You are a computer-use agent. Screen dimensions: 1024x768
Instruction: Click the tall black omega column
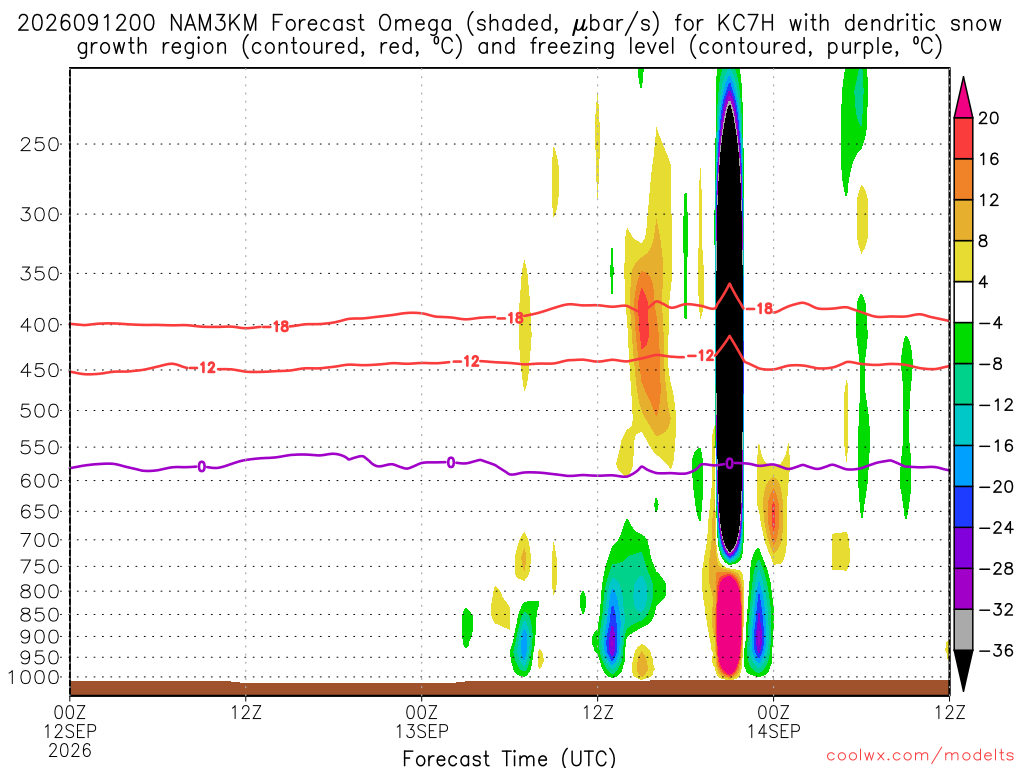click(729, 327)
